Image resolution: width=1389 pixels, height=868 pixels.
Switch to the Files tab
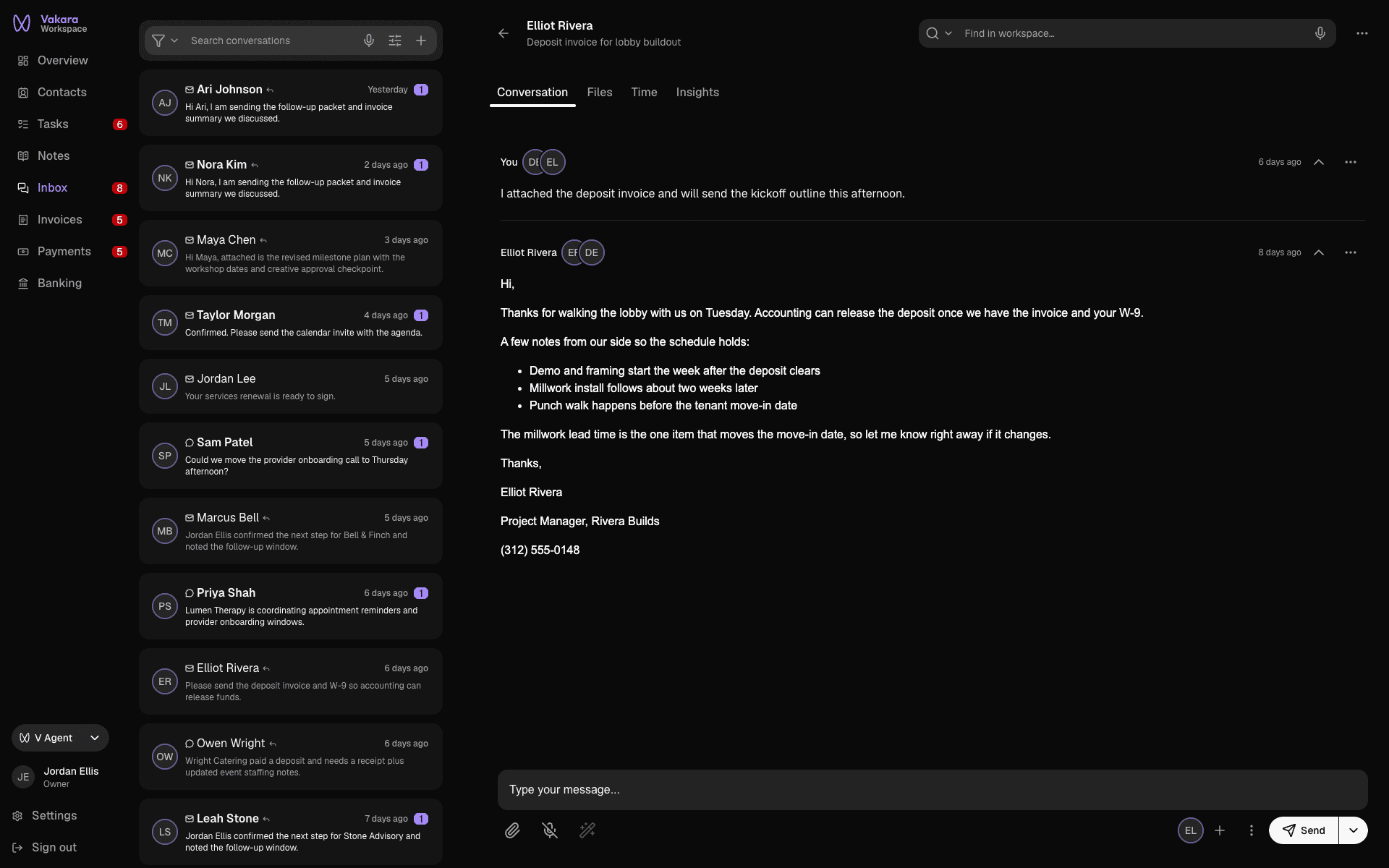[600, 93]
